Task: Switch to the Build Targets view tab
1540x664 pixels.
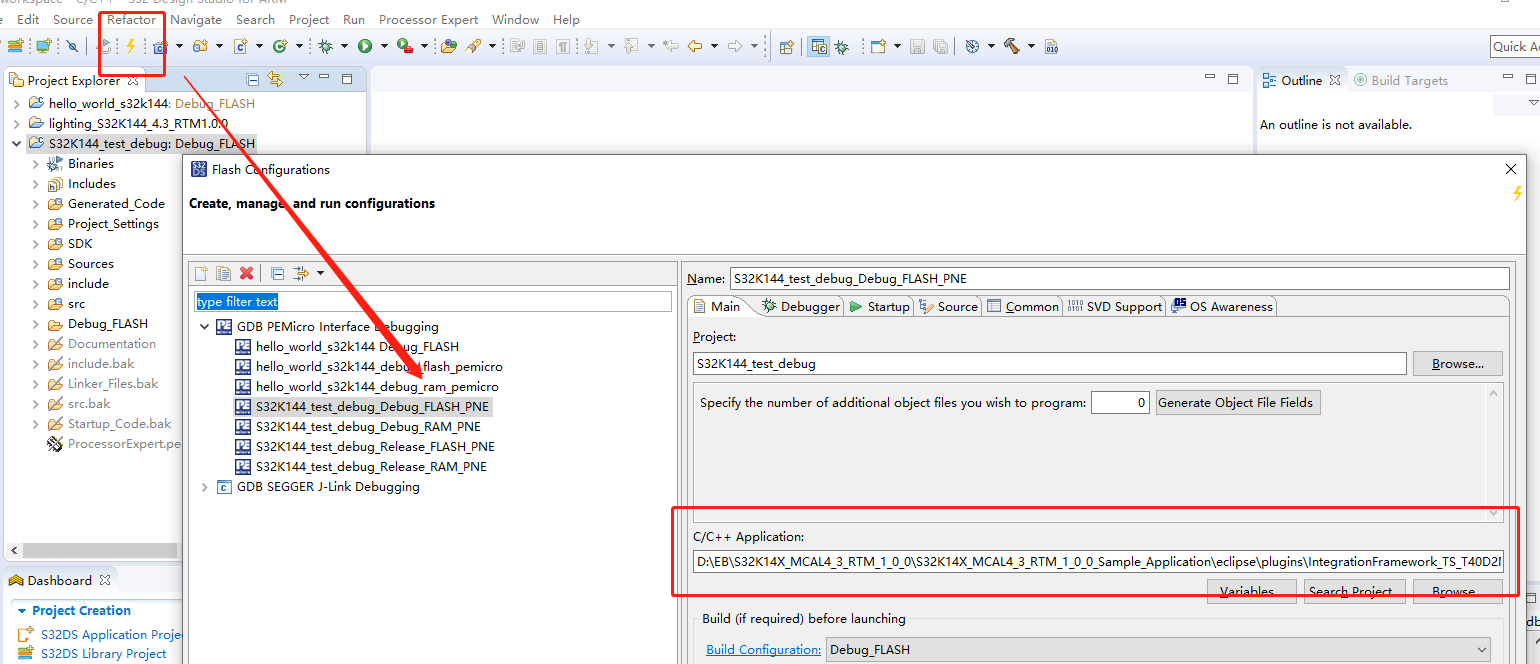Action: pyautogui.click(x=1401, y=80)
